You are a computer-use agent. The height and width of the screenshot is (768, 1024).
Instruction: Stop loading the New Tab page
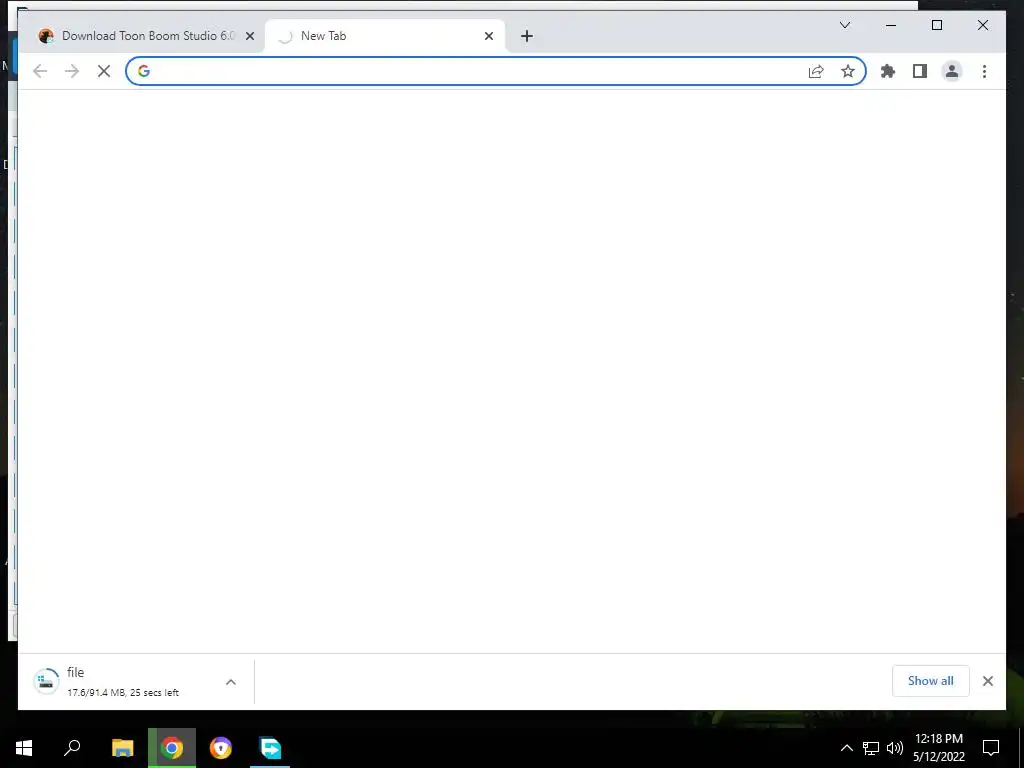[x=104, y=71]
